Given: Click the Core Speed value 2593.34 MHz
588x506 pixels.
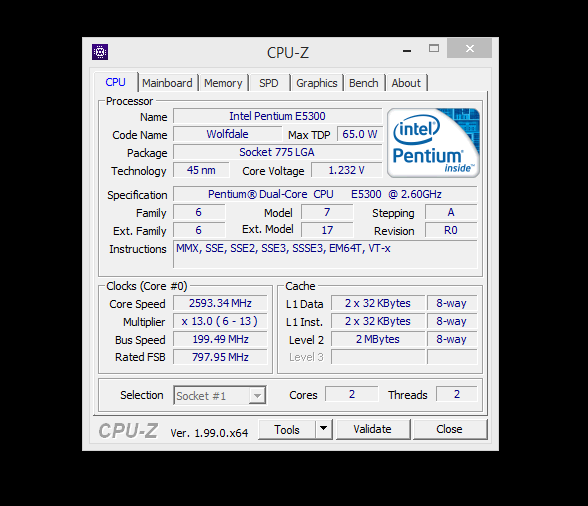Looking at the screenshot, I should point(220,303).
